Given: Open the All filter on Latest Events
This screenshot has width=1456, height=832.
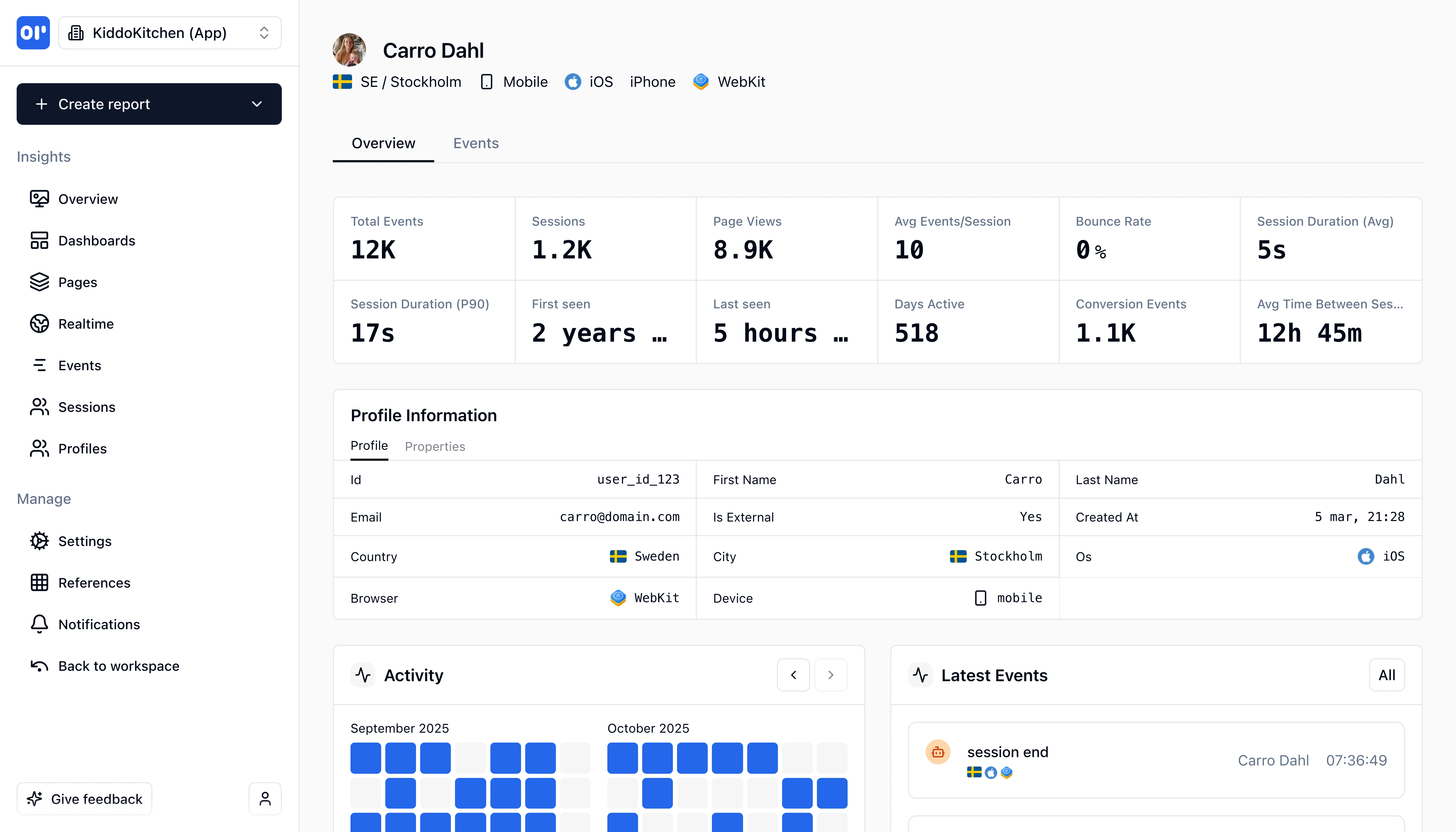Looking at the screenshot, I should pyautogui.click(x=1386, y=675).
